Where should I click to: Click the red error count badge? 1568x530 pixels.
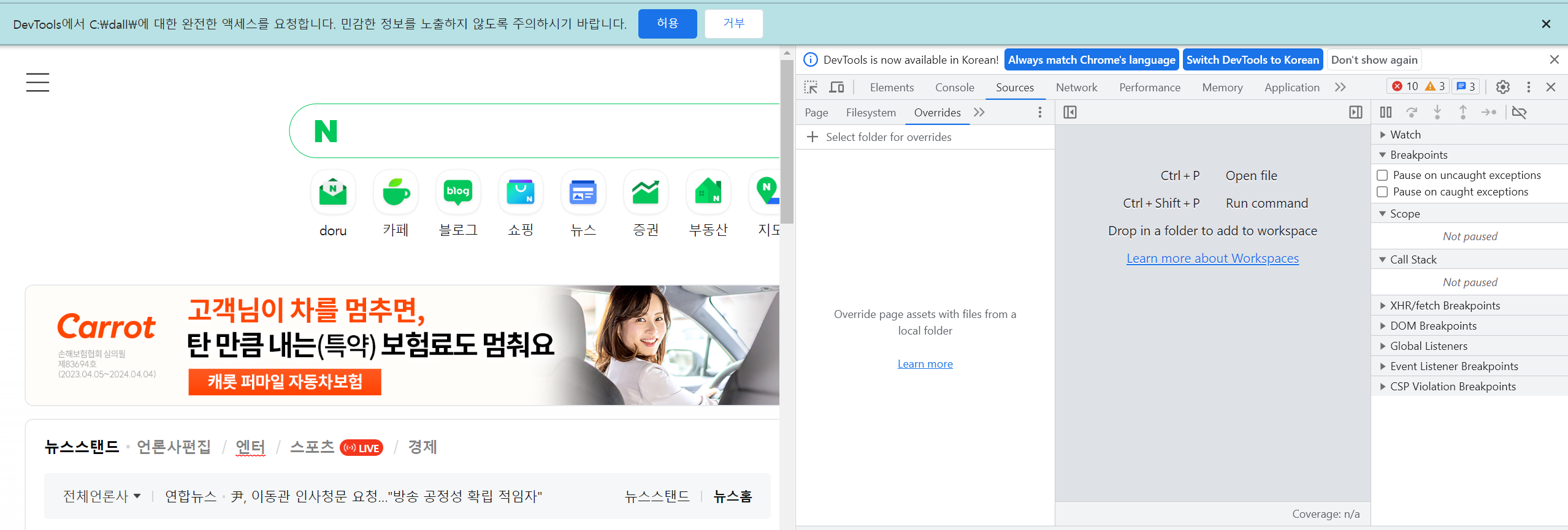[x=1405, y=86]
